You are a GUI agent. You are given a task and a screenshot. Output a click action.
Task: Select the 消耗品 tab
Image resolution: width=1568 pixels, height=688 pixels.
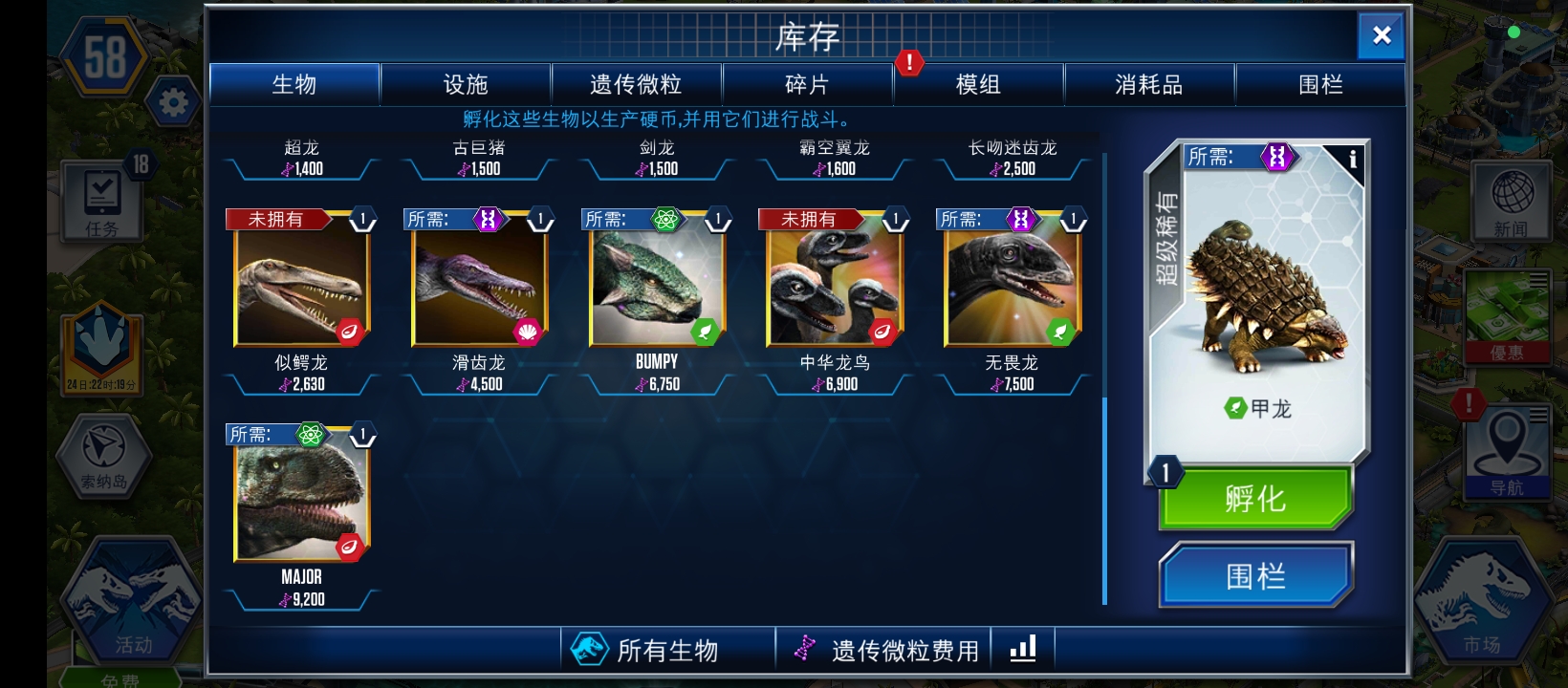[x=1149, y=85]
